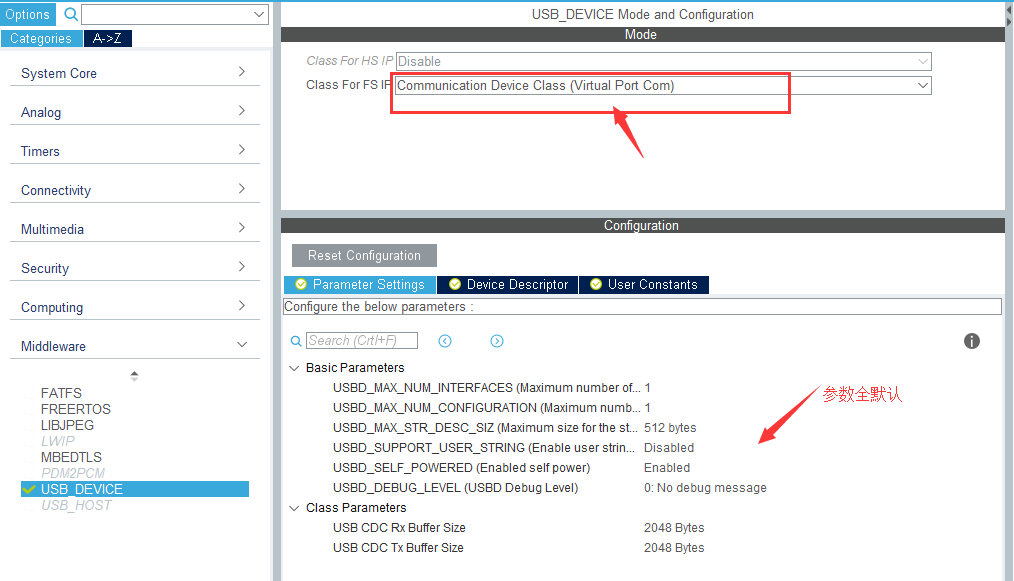Select the USBD_DEBUG_LEVEL parameter label

455,488
